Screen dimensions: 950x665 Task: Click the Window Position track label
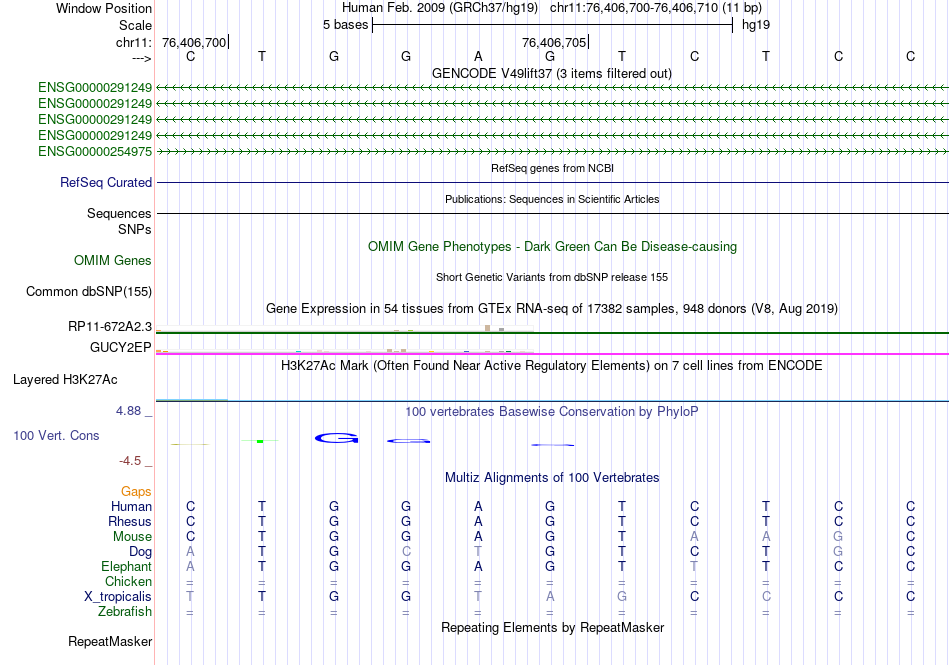[x=104, y=8]
